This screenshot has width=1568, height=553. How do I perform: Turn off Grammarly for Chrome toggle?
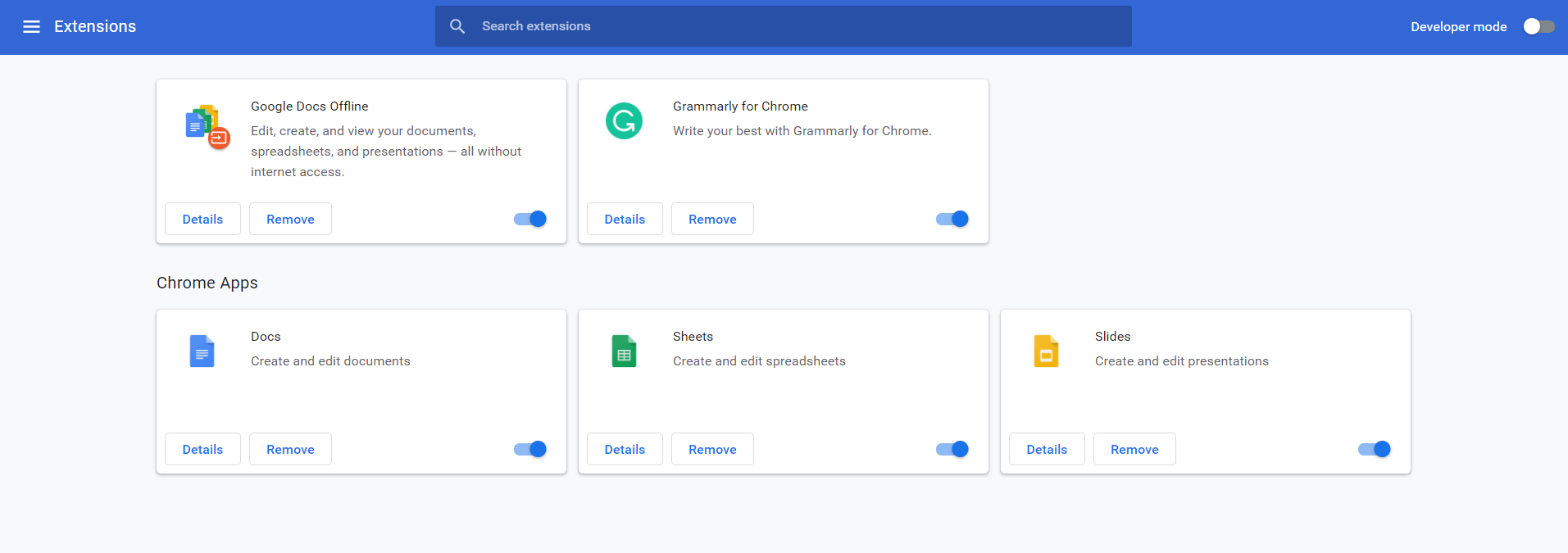pos(952,219)
